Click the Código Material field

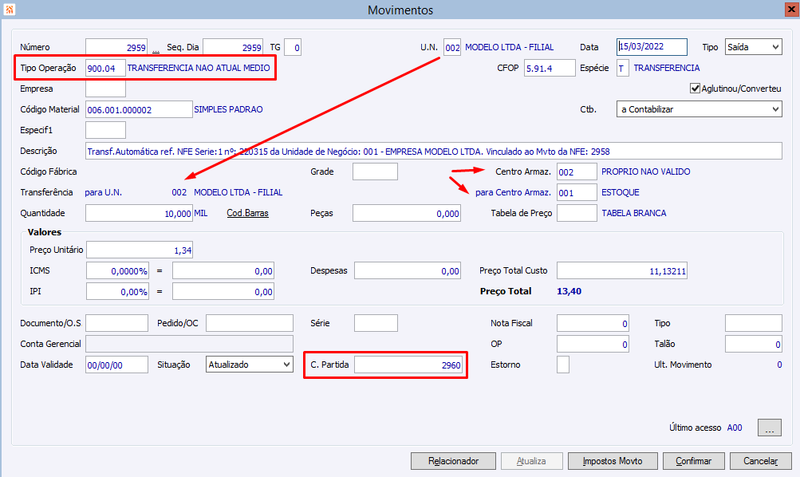pos(139,109)
